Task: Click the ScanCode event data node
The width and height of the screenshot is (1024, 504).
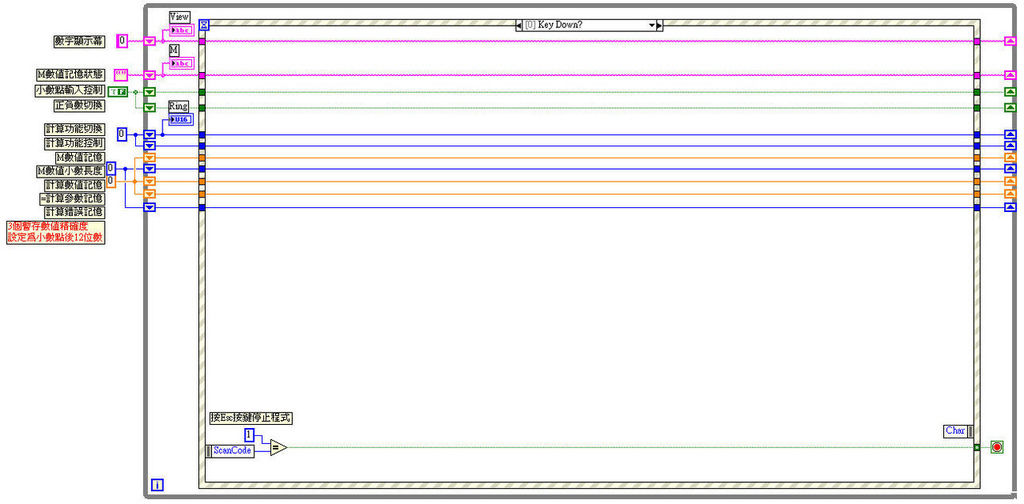Action: (230, 450)
